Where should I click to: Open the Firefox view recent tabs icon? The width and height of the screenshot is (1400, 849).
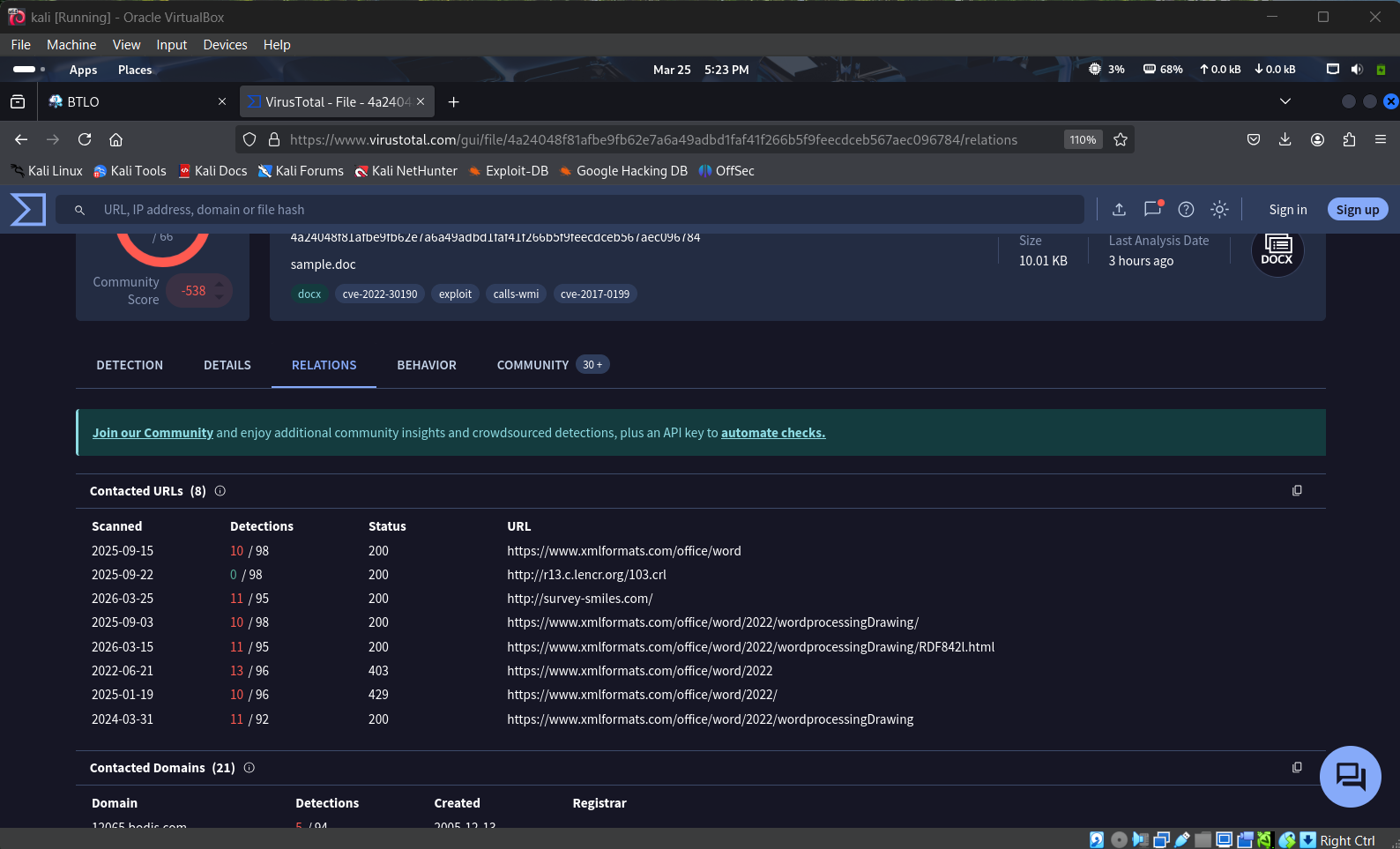(x=18, y=102)
